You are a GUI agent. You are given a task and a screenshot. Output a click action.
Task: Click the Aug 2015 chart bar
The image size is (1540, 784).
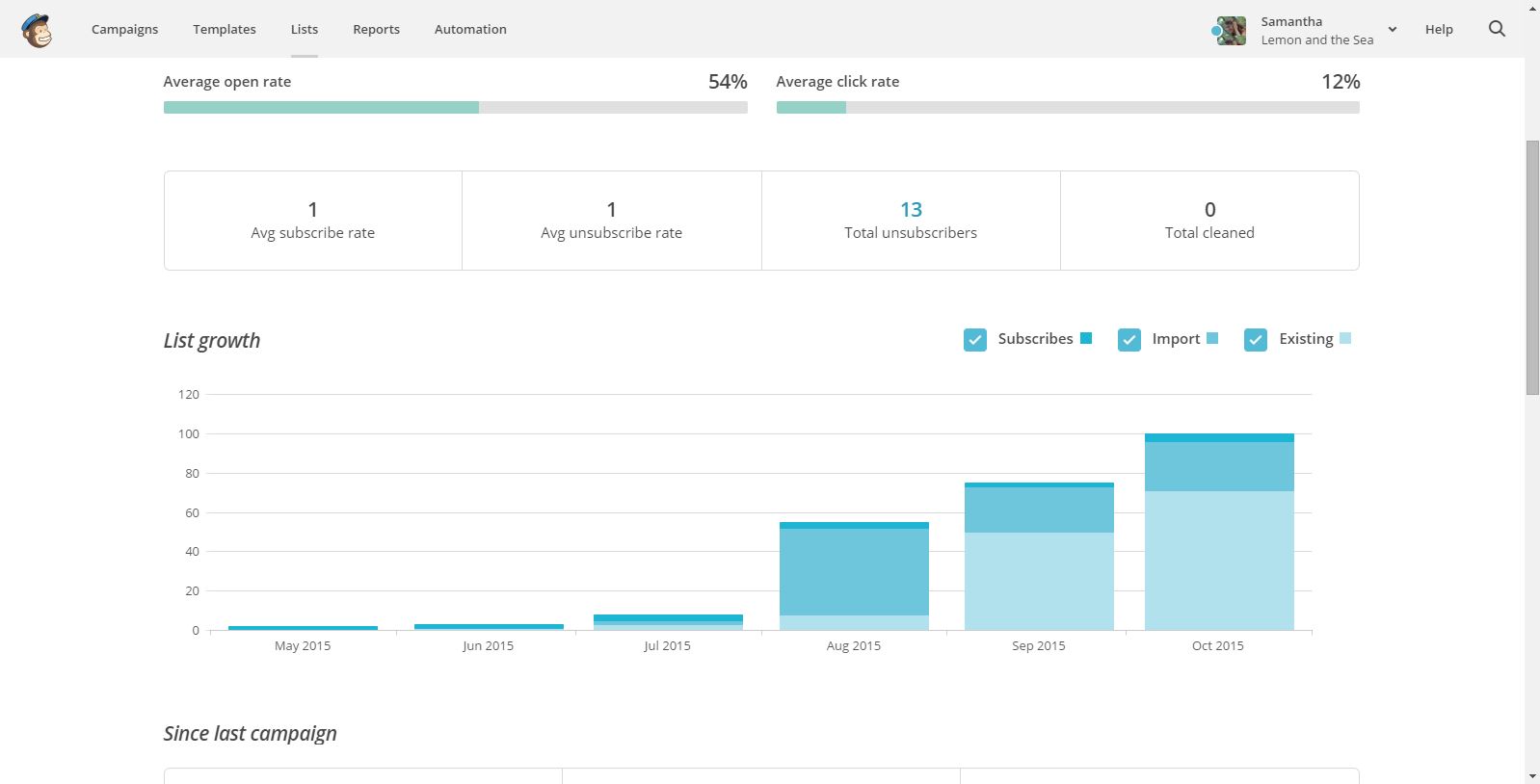pos(854,576)
